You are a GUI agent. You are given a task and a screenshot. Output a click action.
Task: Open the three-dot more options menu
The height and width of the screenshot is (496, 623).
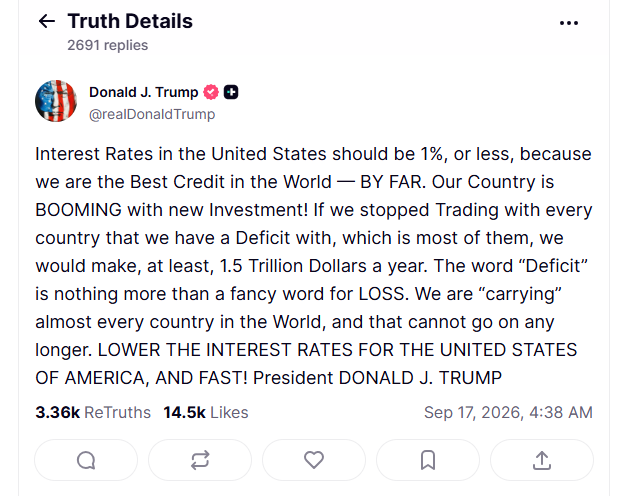pos(569,23)
